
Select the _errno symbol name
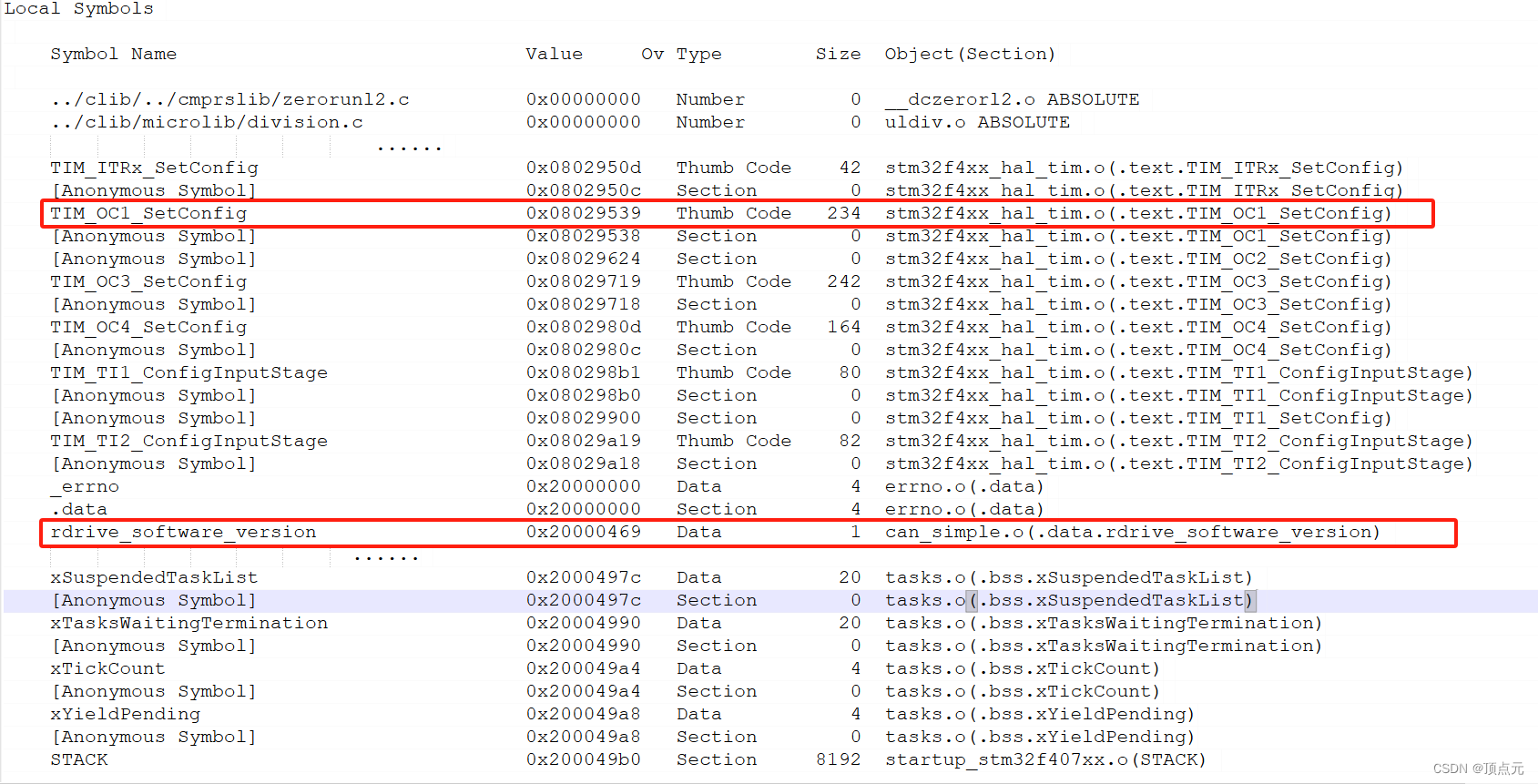(x=85, y=487)
